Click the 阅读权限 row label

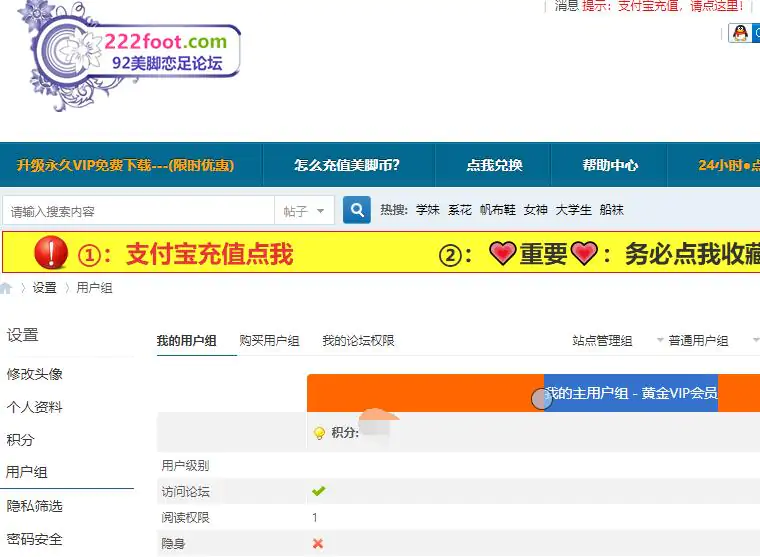pos(185,518)
